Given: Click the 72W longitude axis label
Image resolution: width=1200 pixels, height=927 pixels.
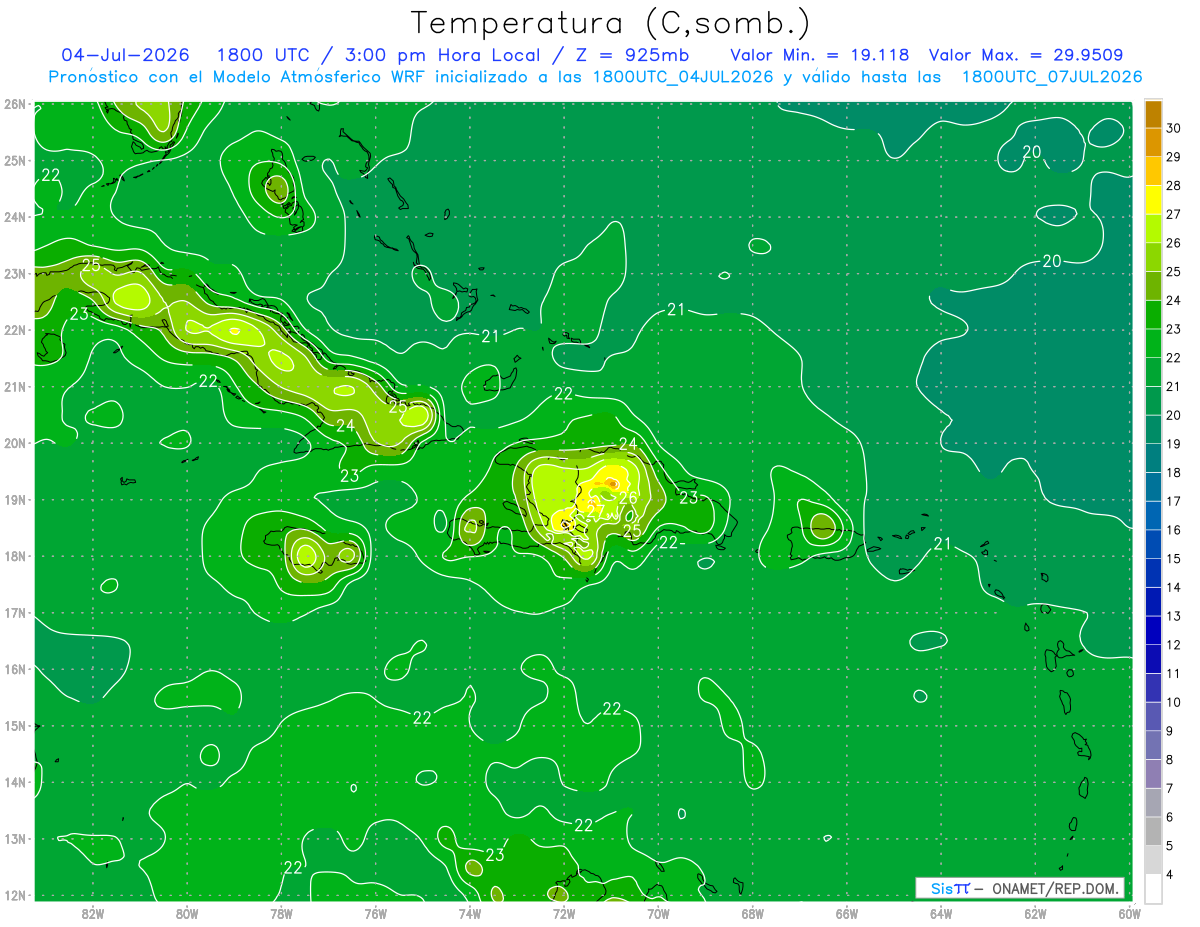Looking at the screenshot, I should click(564, 913).
